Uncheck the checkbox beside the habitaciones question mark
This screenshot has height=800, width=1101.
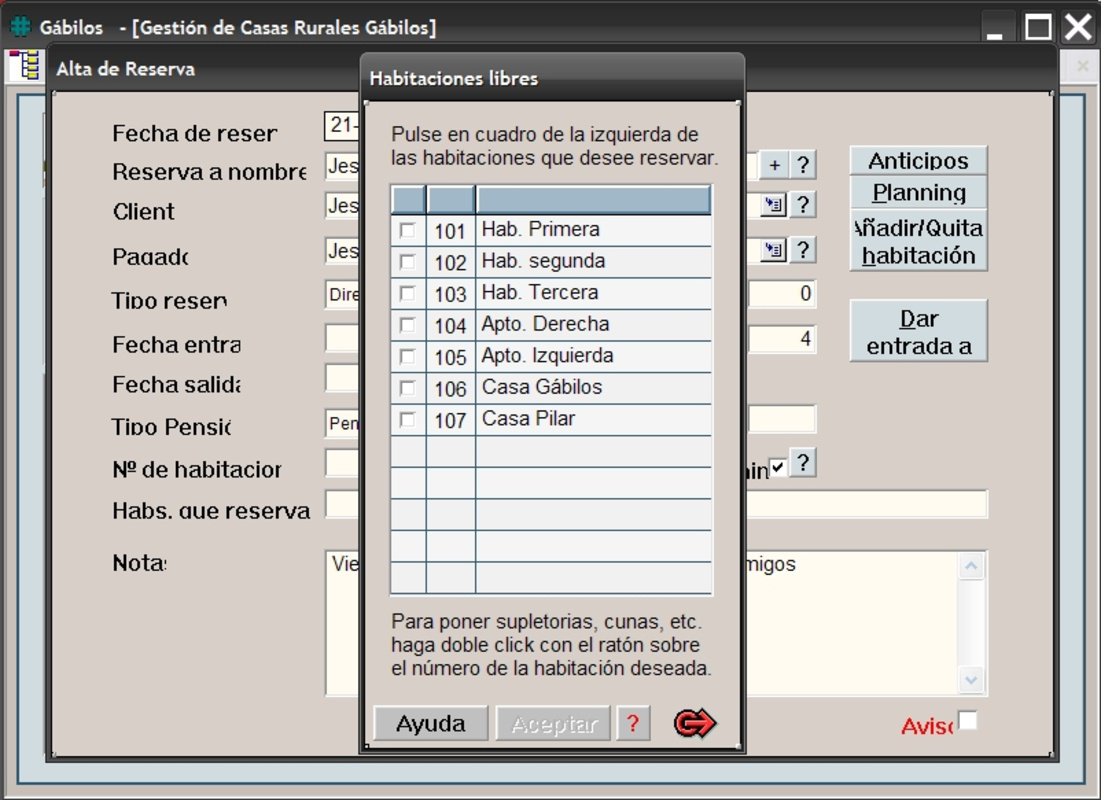(777, 467)
